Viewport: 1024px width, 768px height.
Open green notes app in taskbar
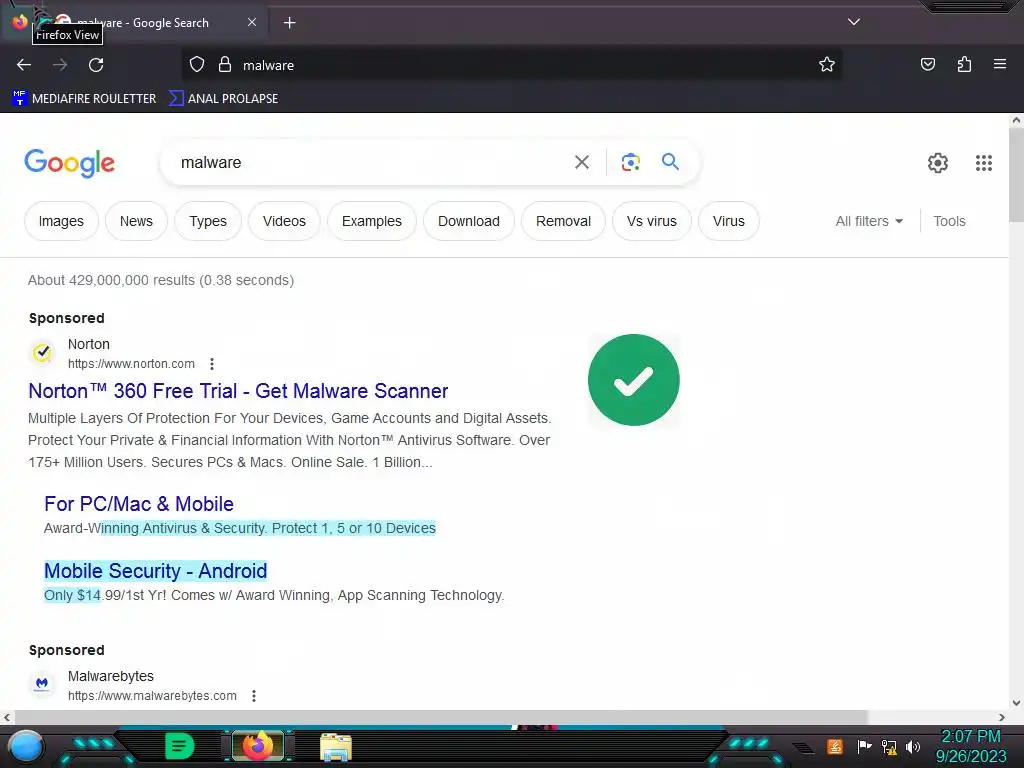[180, 746]
